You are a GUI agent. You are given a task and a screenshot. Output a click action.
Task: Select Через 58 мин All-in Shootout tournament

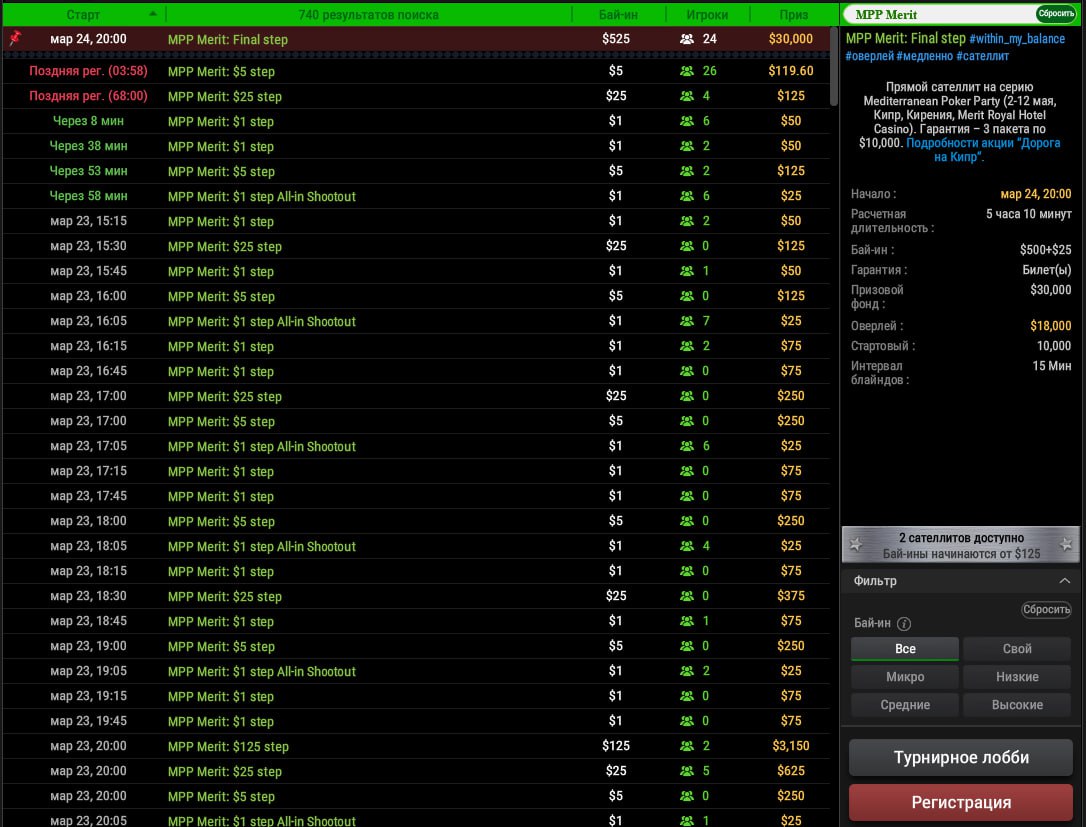[416, 196]
